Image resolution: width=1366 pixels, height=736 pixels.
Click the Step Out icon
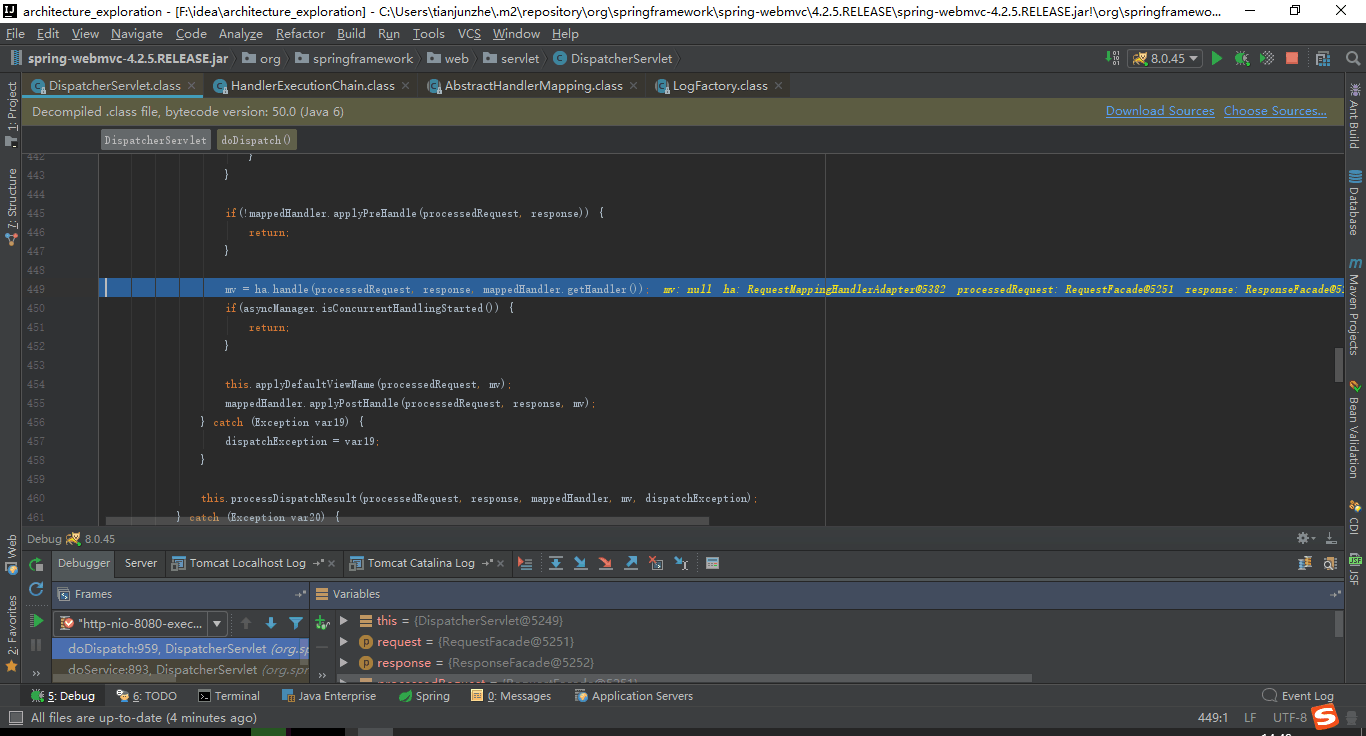pos(630,563)
